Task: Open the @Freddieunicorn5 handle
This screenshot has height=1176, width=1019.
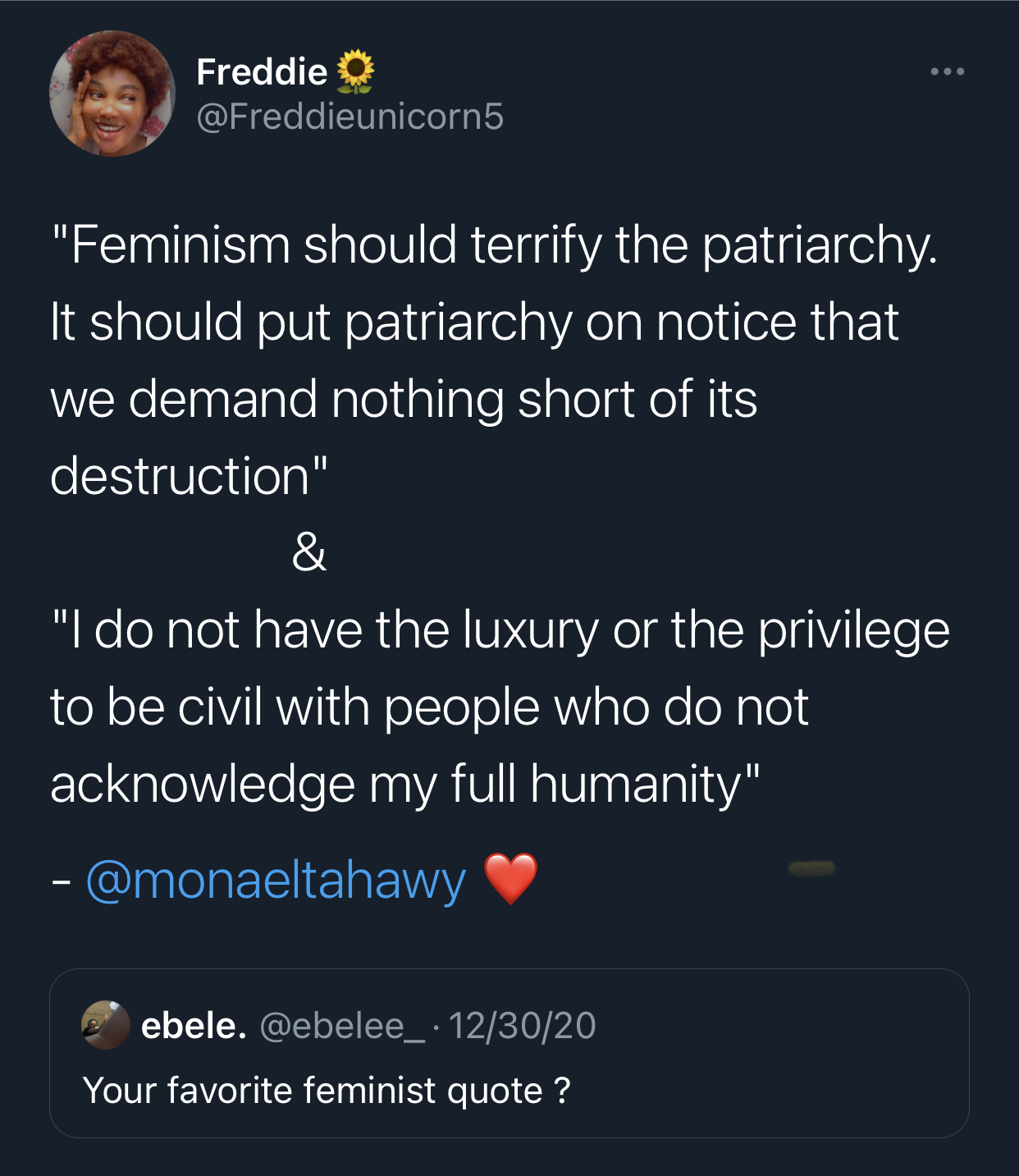Action: tap(350, 117)
